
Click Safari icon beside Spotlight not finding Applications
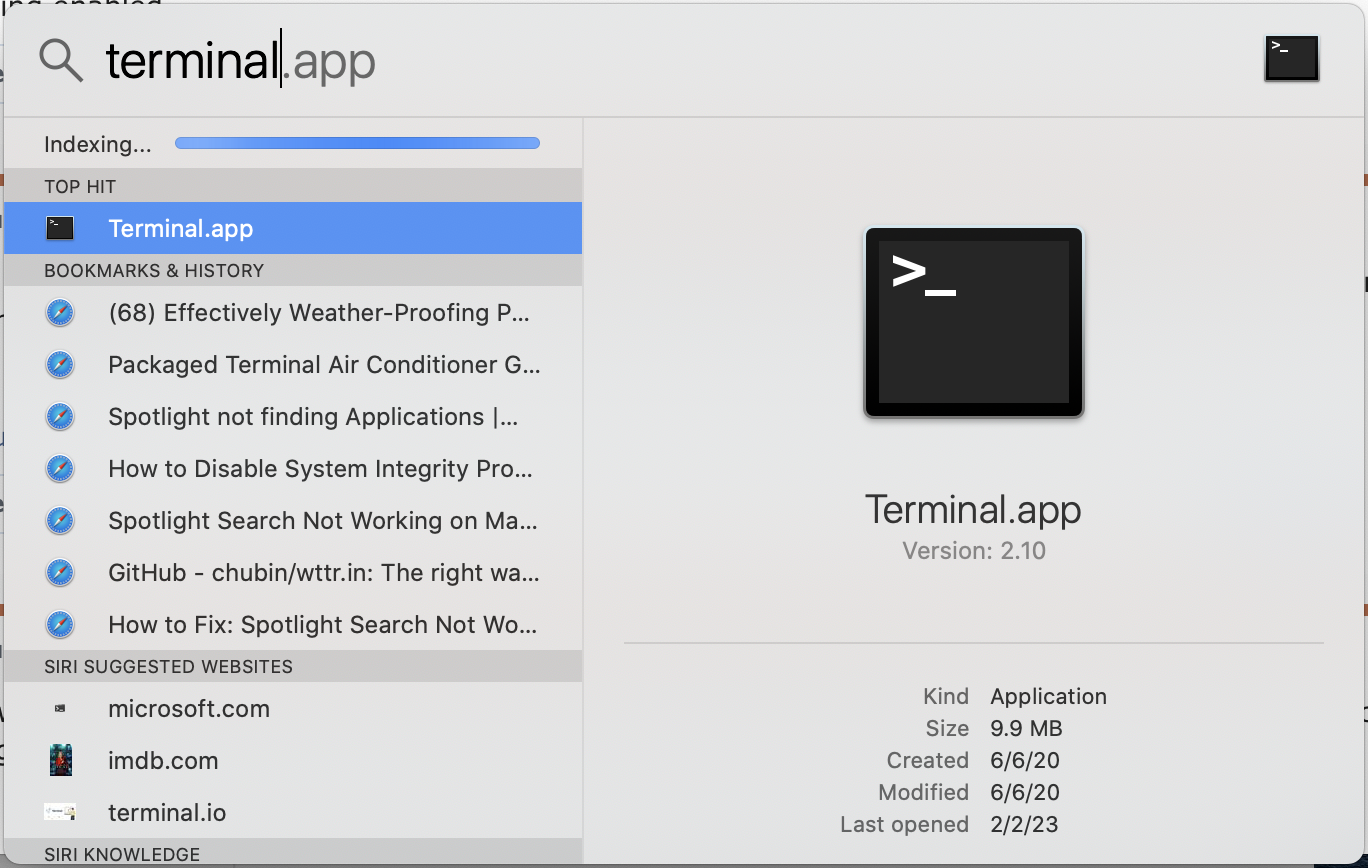(60, 417)
